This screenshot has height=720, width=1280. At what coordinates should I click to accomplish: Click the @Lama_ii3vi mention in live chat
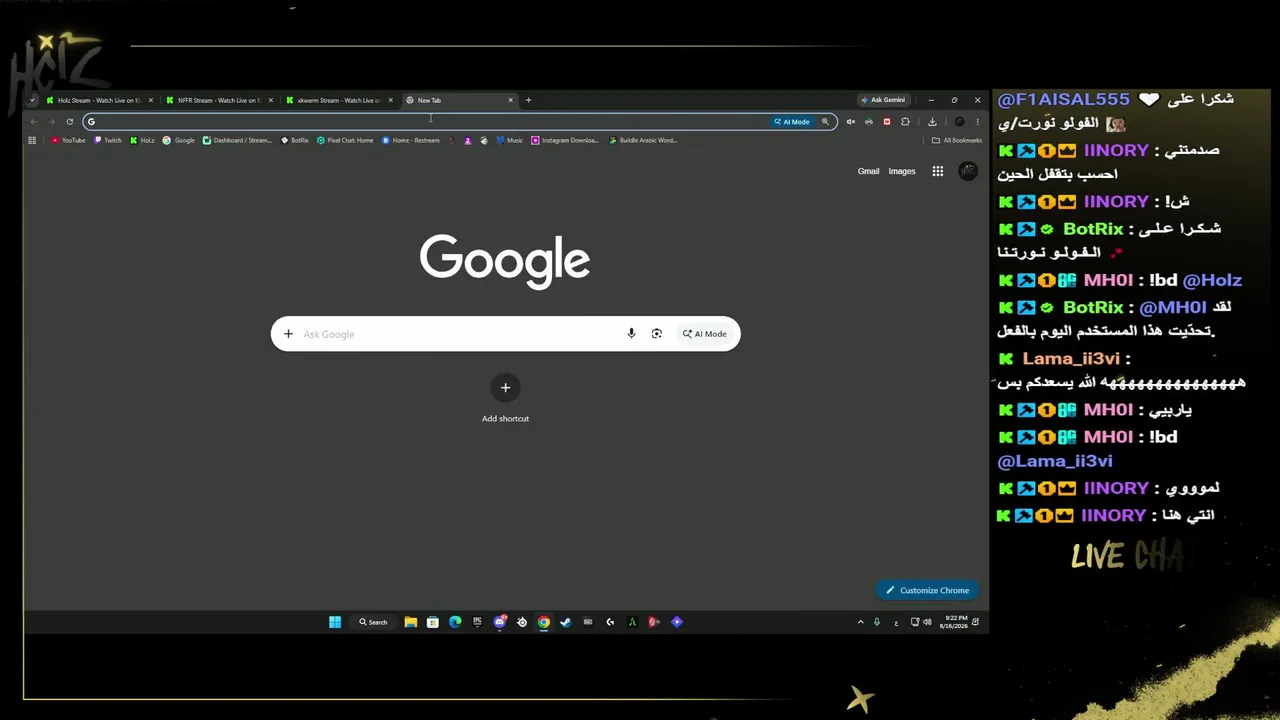click(x=1055, y=461)
